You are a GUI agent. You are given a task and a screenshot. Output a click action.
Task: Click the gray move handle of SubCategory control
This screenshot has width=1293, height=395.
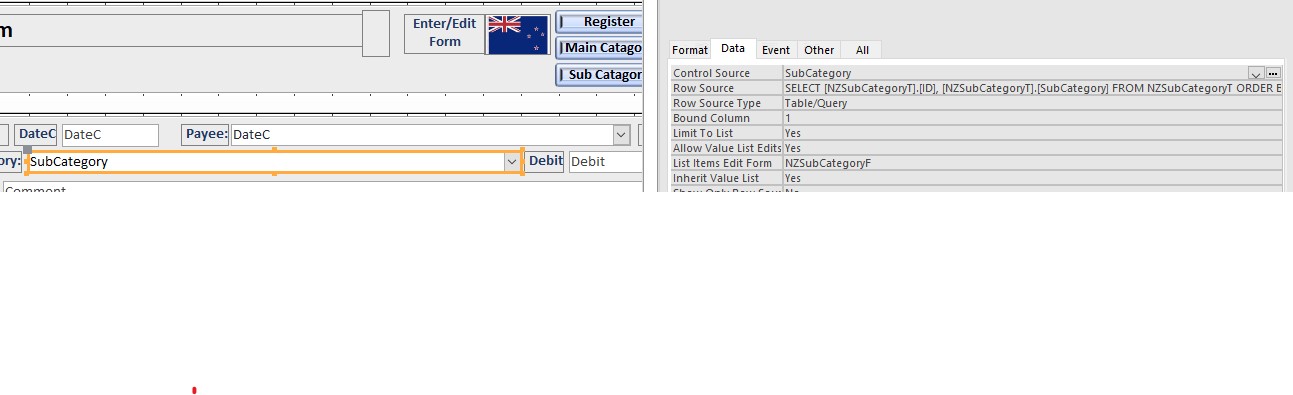click(28, 150)
